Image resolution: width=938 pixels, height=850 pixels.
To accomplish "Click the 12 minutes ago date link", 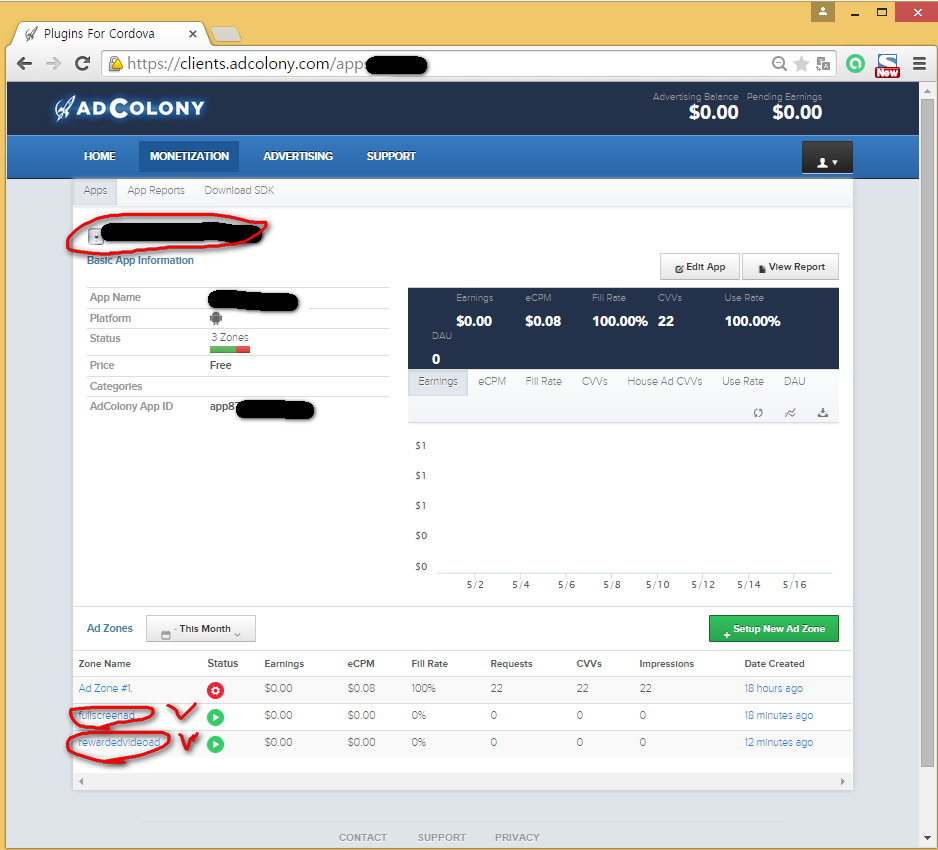I will [778, 742].
